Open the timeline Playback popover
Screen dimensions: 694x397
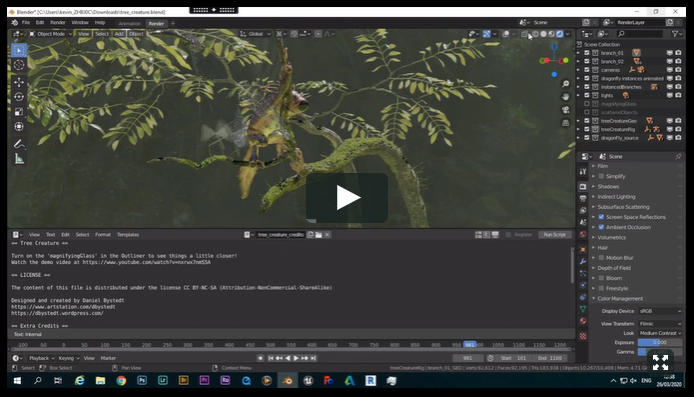(41, 358)
